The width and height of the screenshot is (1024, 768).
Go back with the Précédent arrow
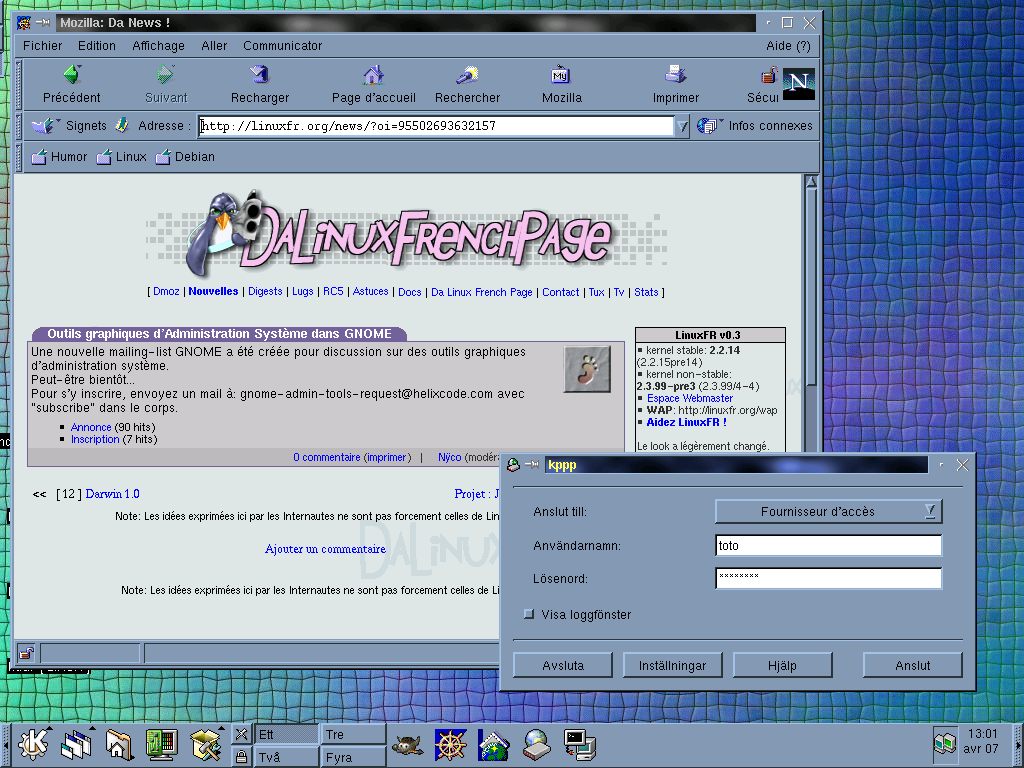[x=72, y=74]
